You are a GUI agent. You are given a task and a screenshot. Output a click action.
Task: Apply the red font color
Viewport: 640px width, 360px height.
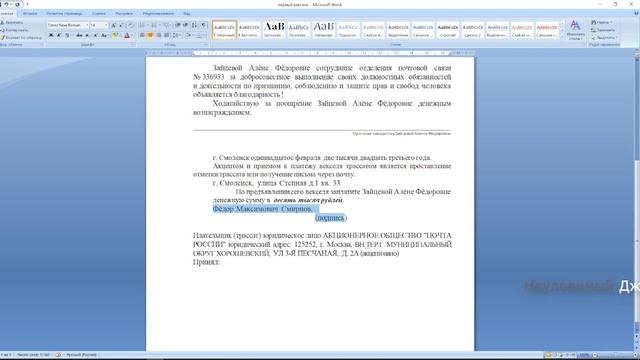[x=127, y=36]
